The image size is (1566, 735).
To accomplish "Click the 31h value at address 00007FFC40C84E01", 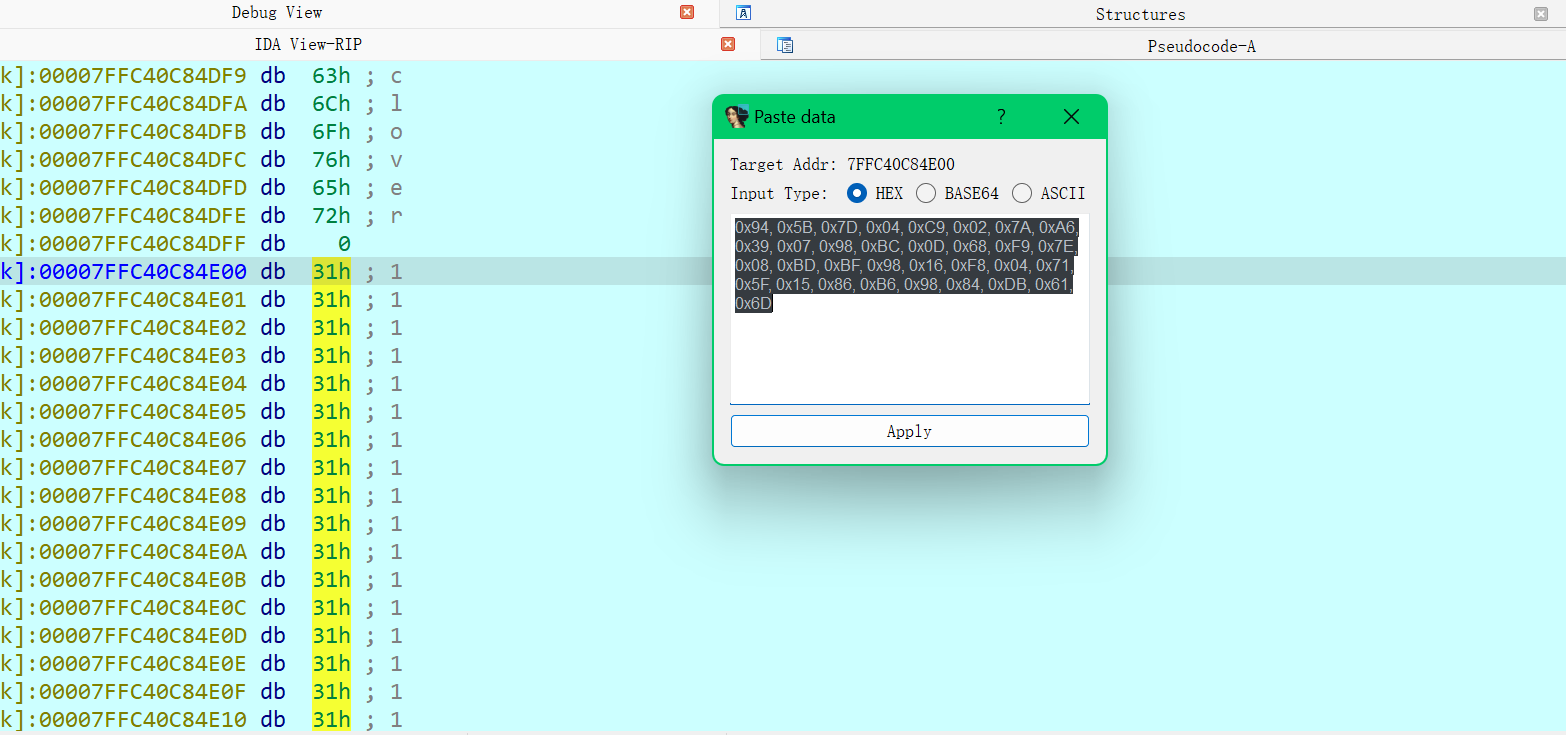I will coord(331,299).
